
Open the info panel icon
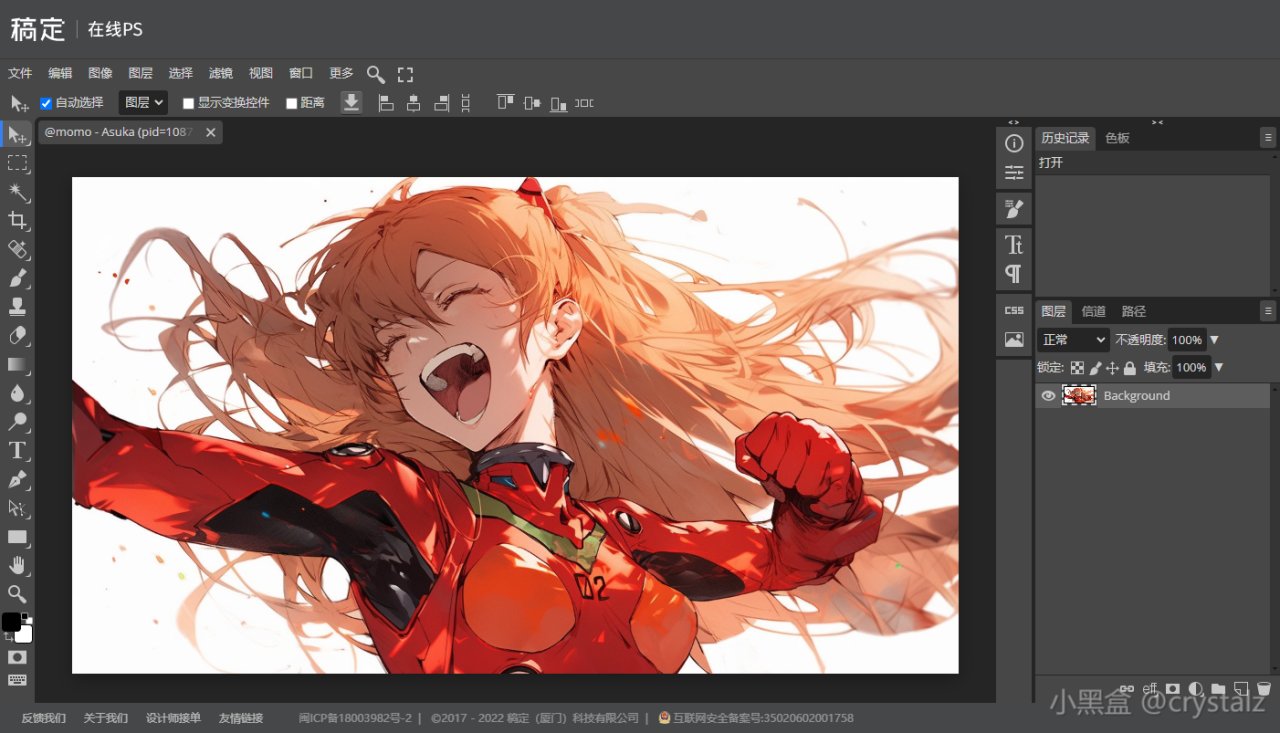(x=1014, y=143)
